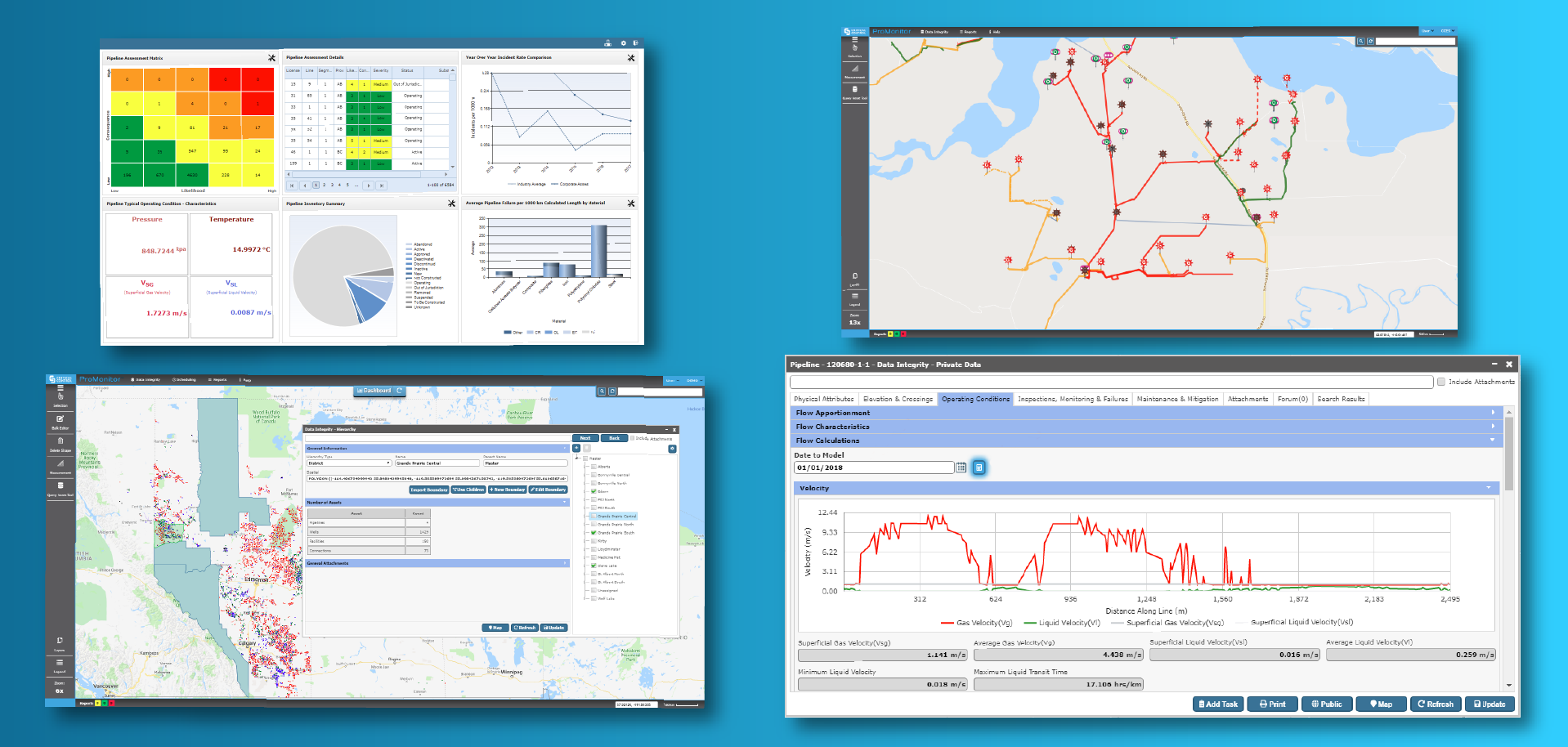Click the gear icon in dashboard header
This screenshot has width=1568, height=747.
point(623,43)
